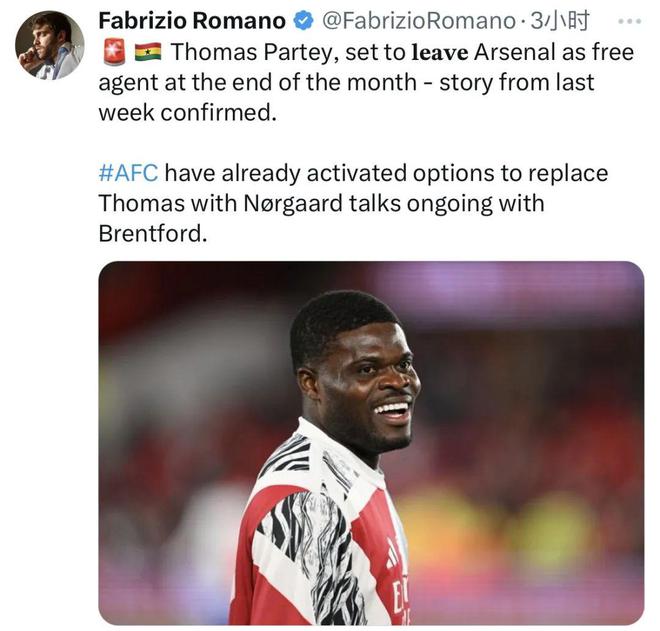Open the 3小时 timestamp link

pos(559,21)
